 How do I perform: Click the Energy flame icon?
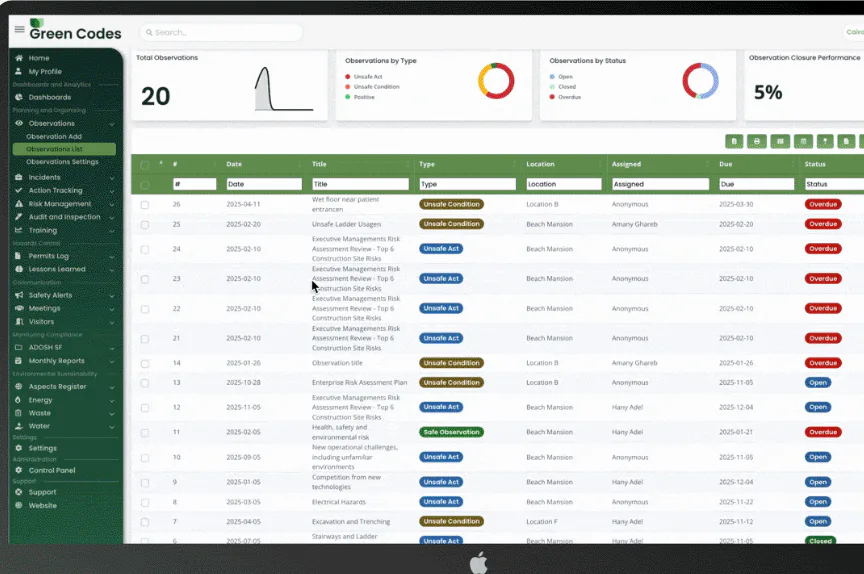point(18,400)
